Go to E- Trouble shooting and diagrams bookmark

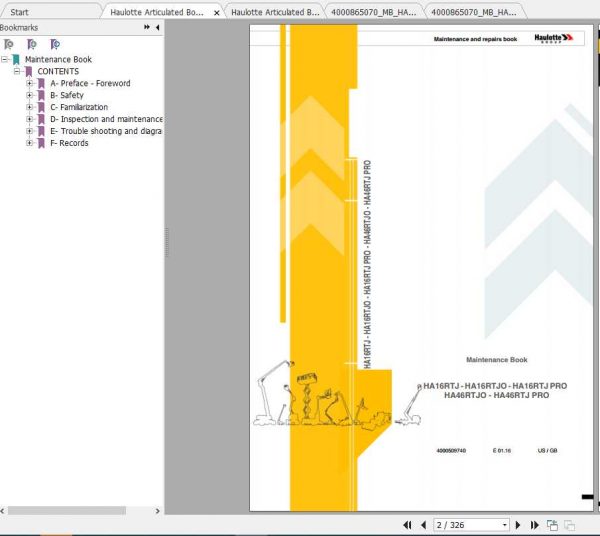[106, 131]
